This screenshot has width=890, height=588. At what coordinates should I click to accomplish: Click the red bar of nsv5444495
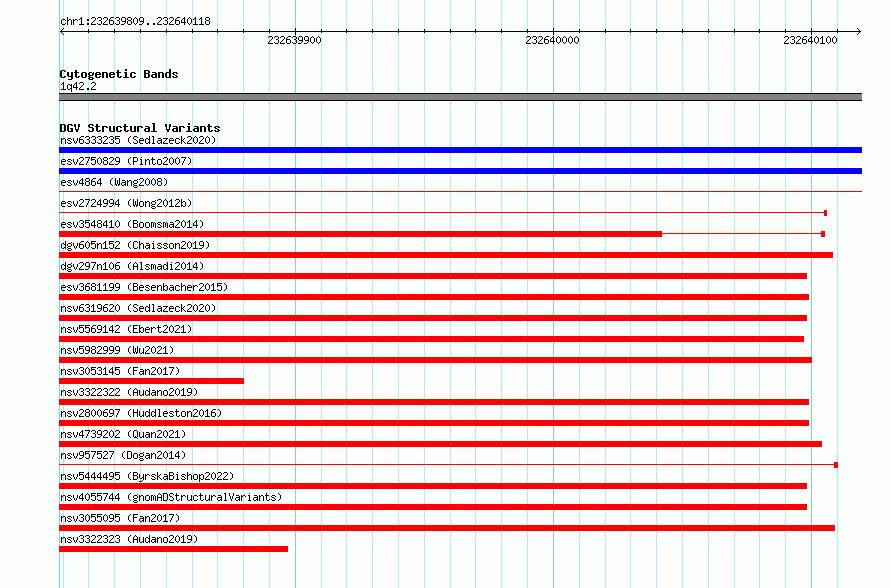point(433,486)
